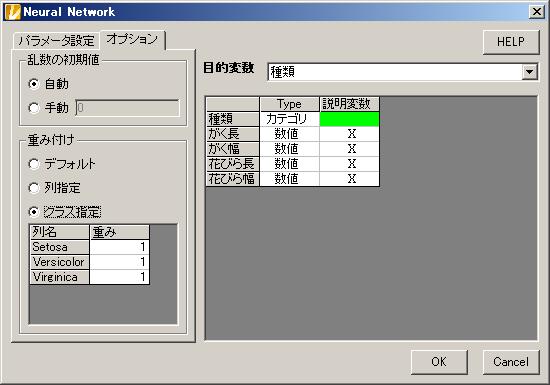Edit the weight value for Virginica
Viewport: 550px width, 385px height.
pyautogui.click(x=120, y=277)
